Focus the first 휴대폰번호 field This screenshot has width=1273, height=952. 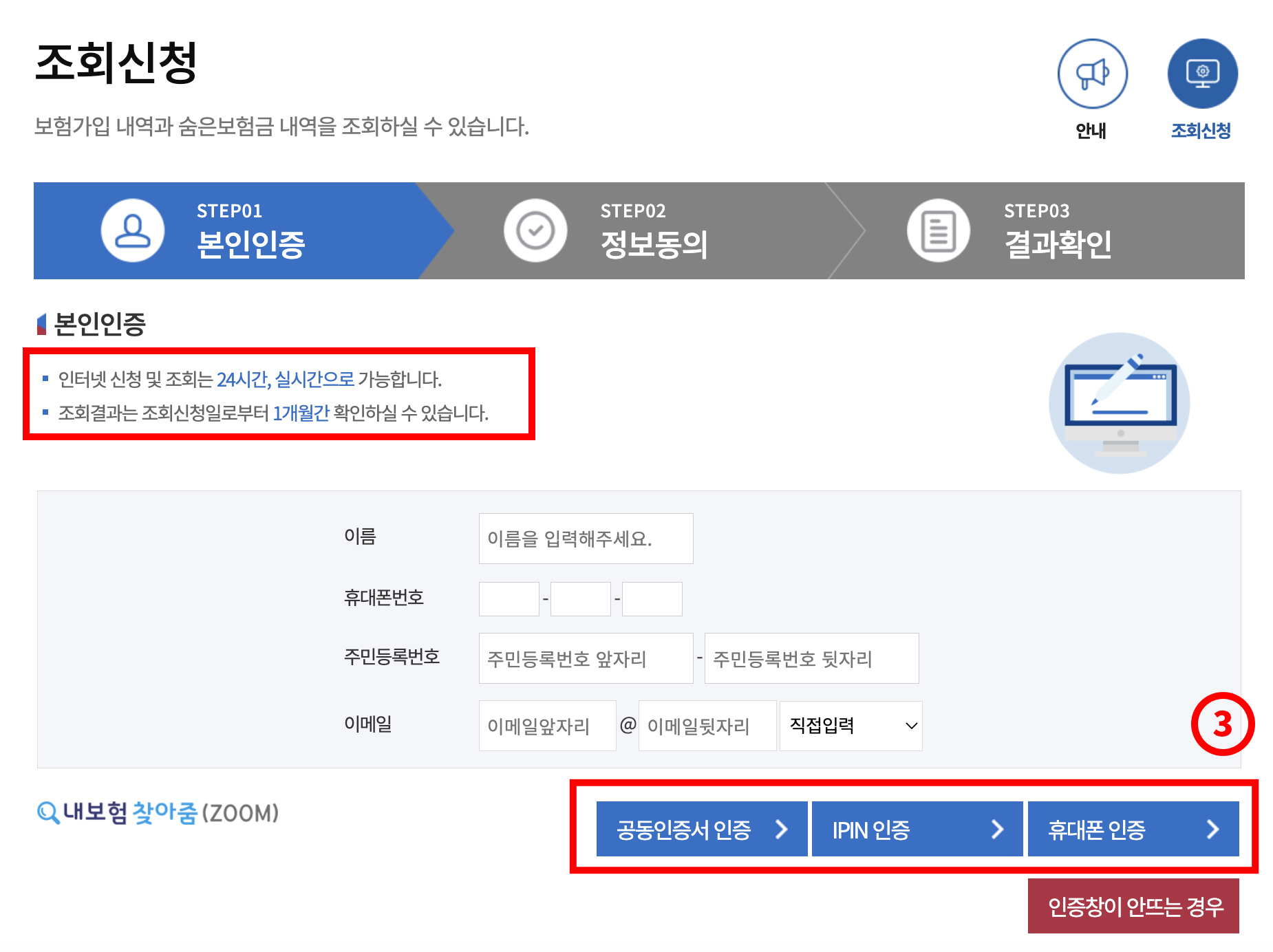509,599
